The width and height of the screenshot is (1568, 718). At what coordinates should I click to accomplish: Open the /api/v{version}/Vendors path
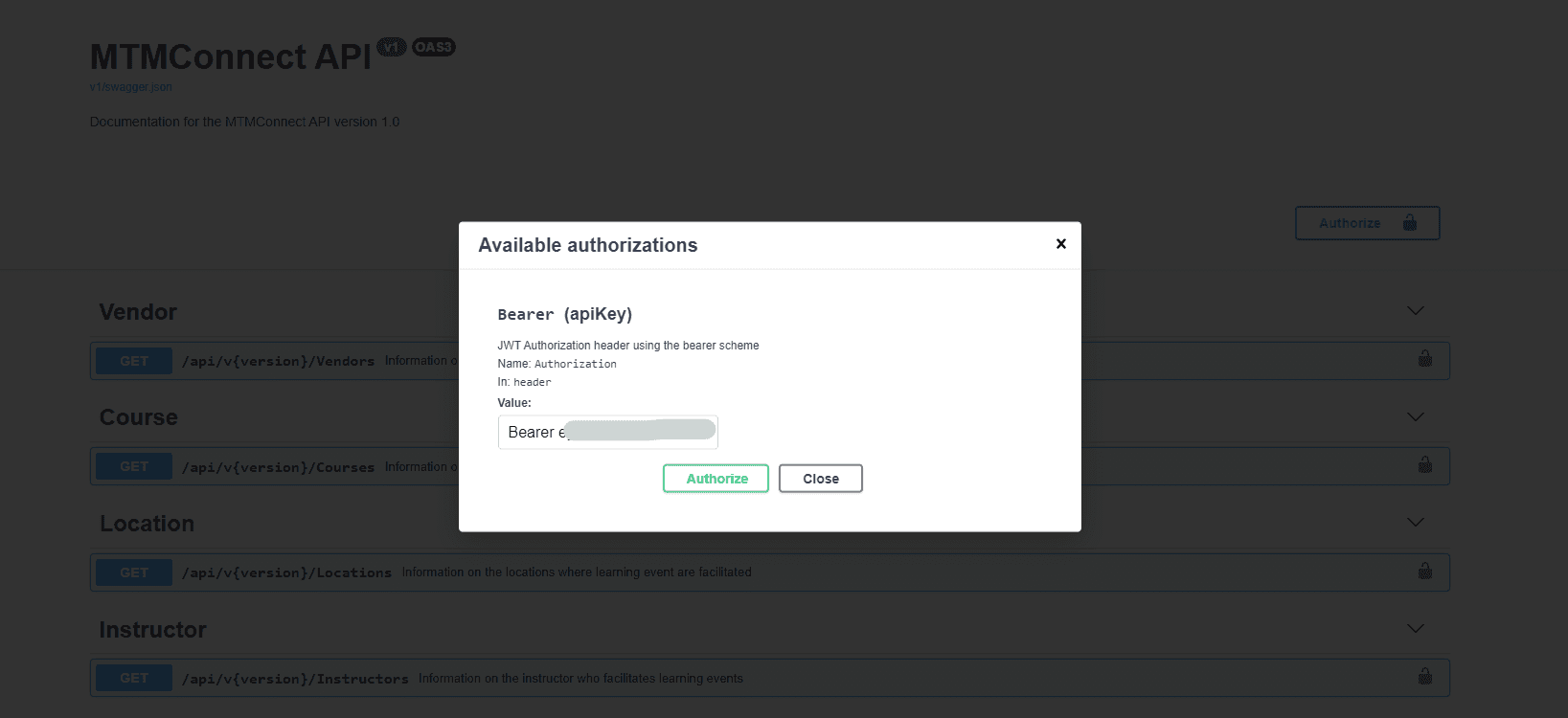click(x=278, y=361)
